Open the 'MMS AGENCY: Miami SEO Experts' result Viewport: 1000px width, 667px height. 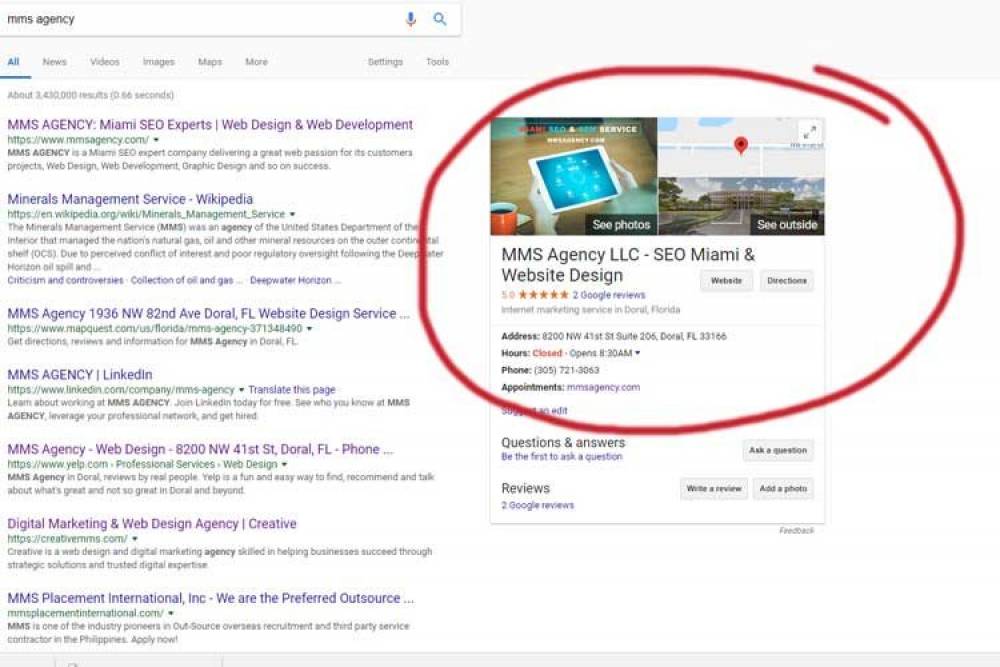[210, 124]
